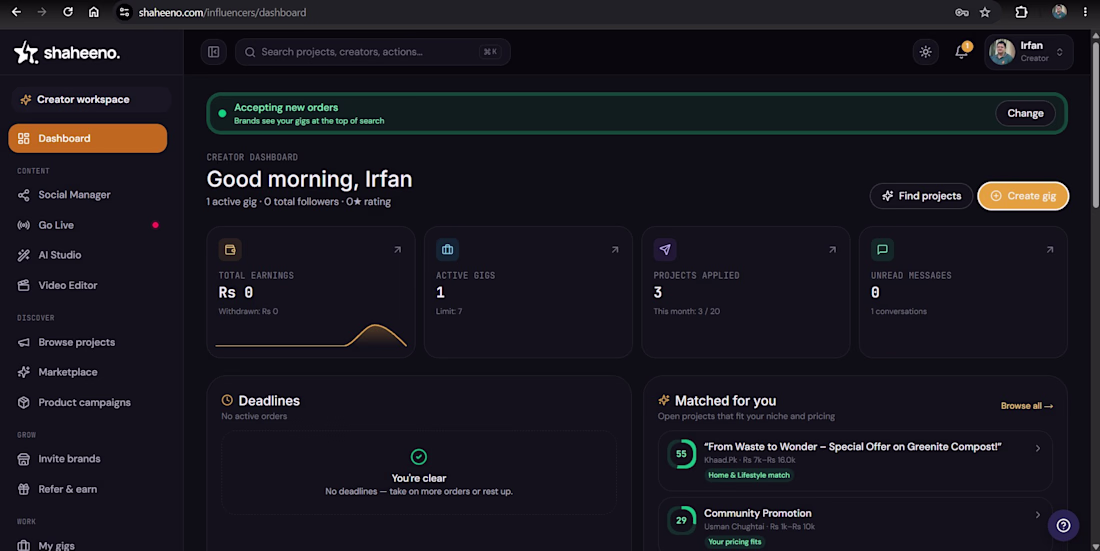Select the Creator workspace switcher
This screenshot has width=1100, height=551.
91,100
